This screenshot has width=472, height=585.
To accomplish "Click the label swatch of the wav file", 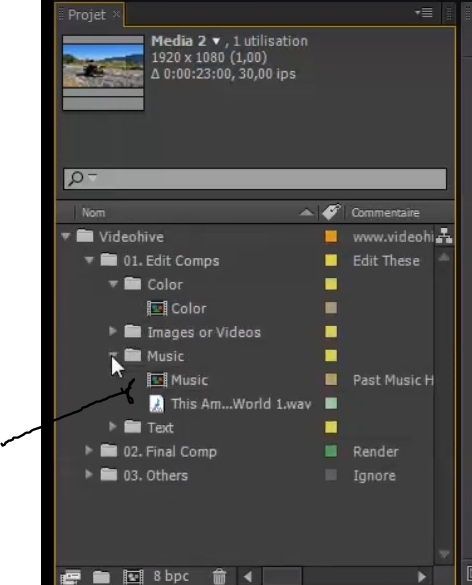I will pos(331,403).
